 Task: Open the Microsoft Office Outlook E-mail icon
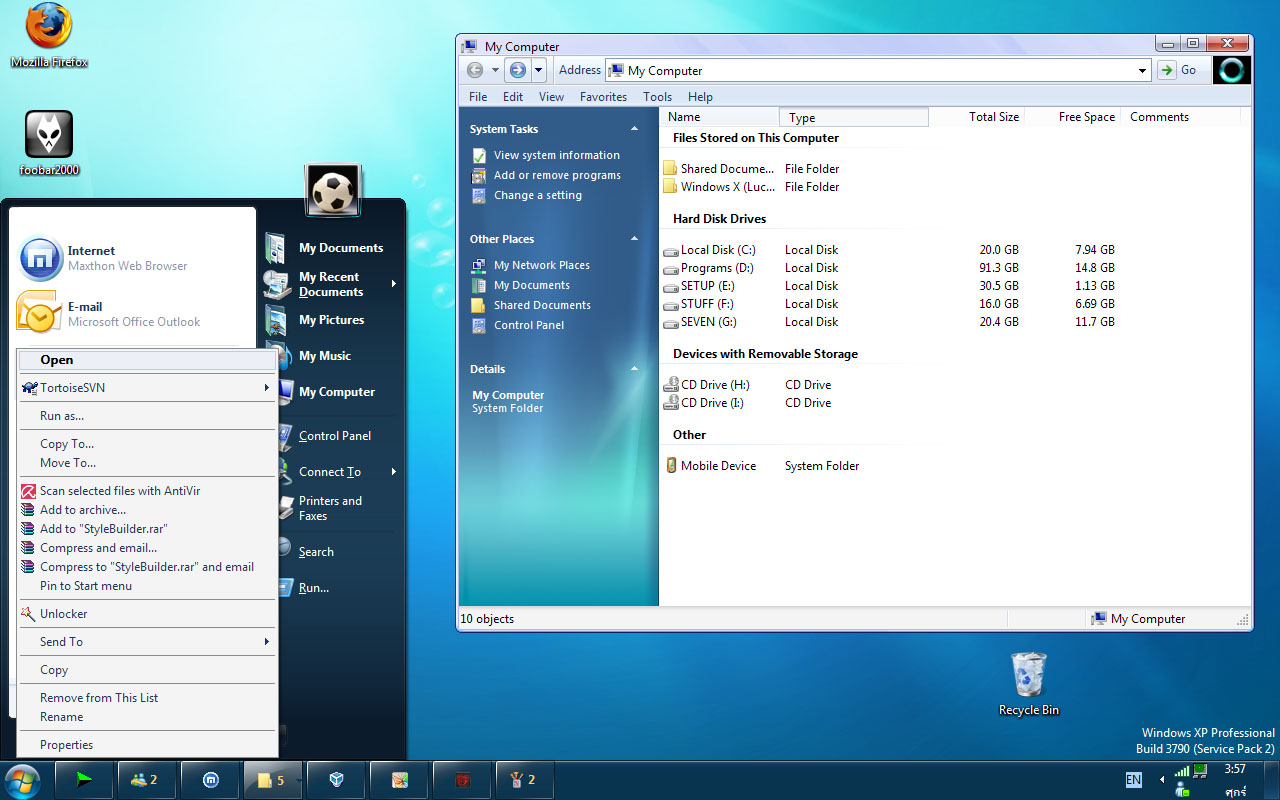[40, 314]
